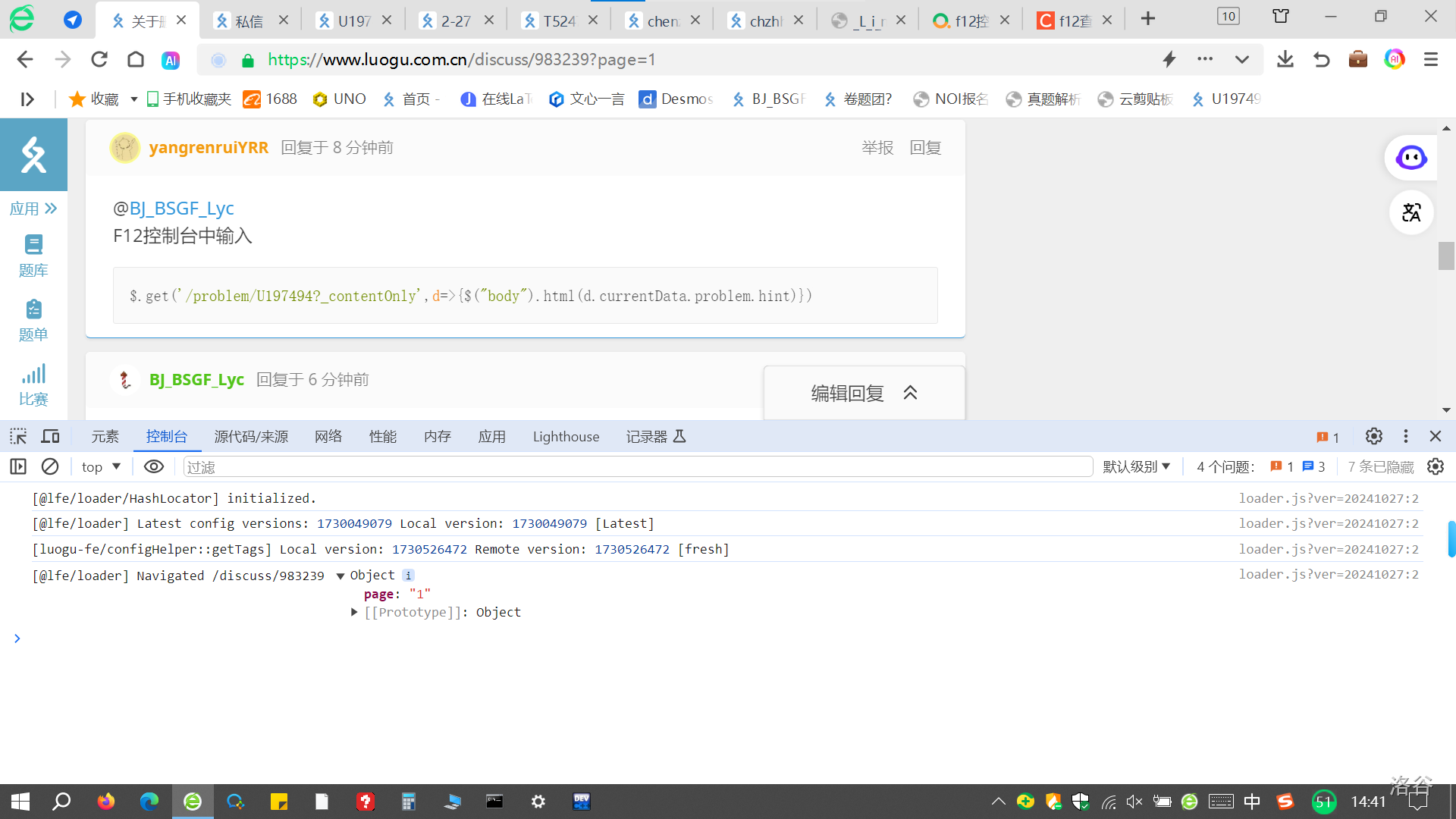The image size is (1456, 819).
Task: Open the DevTools settings gear
Action: [1373, 436]
